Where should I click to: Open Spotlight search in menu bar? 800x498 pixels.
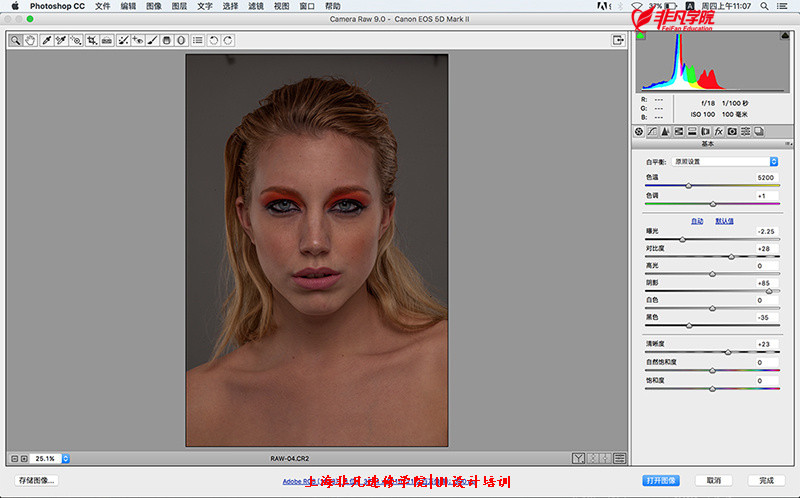coord(764,6)
